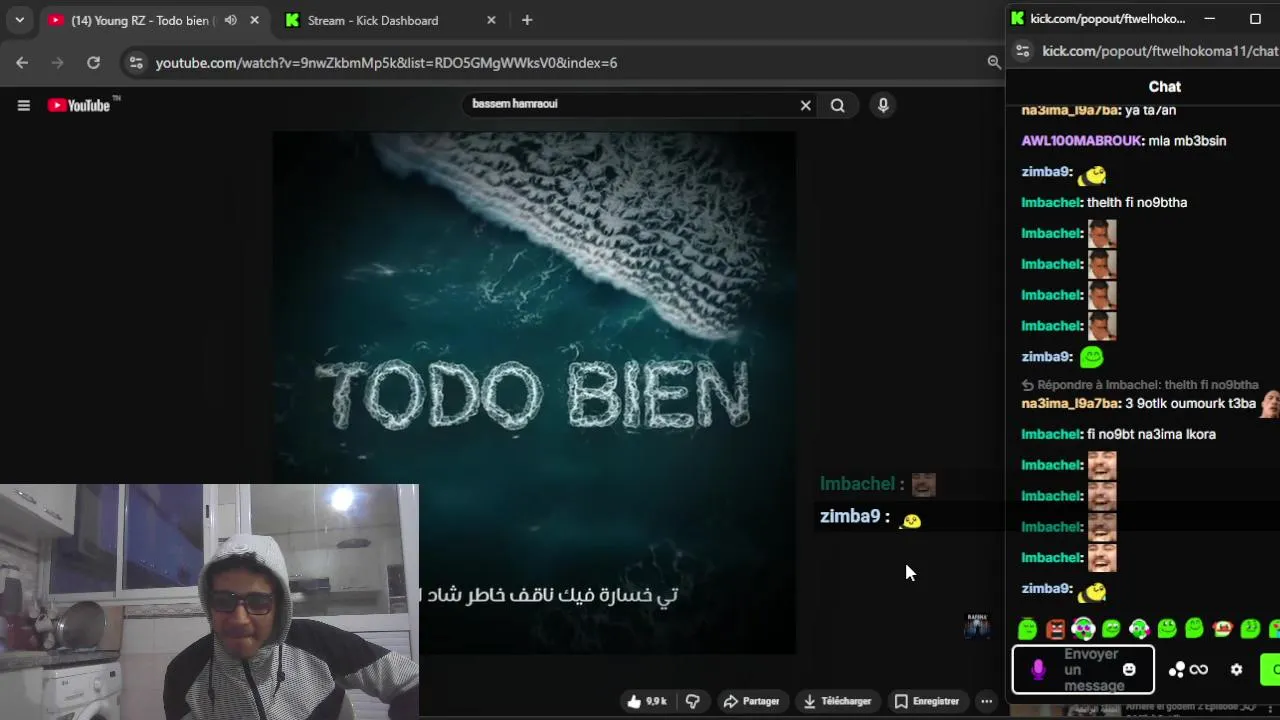Viewport: 1280px width, 720px height.
Task: Close the Young RZ YouTube tab
Action: click(254, 20)
